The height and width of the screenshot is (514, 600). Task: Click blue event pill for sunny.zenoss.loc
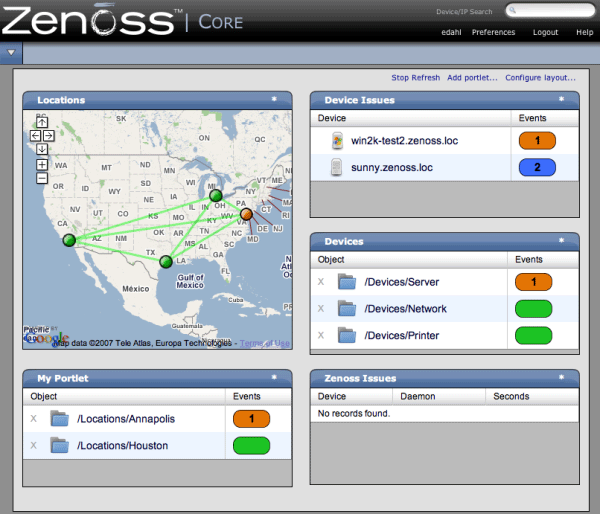click(537, 168)
